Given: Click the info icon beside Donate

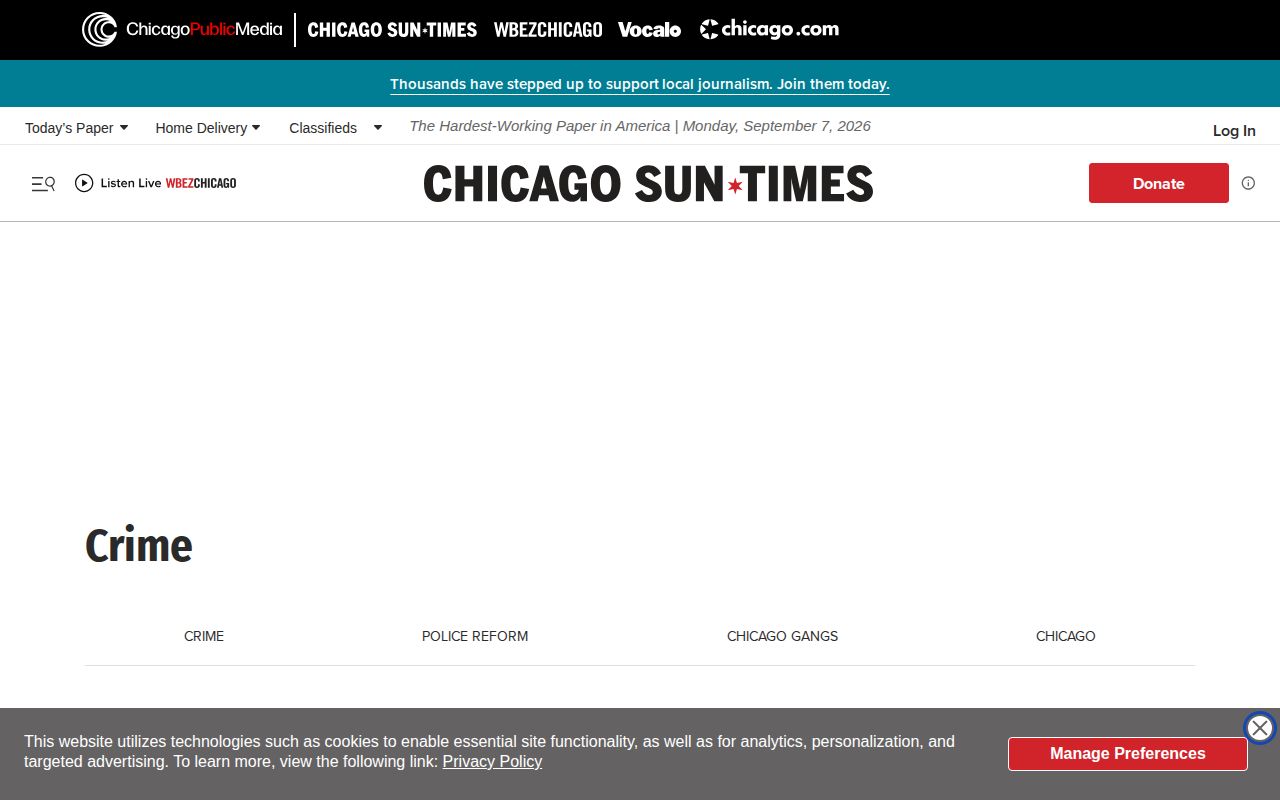Looking at the screenshot, I should point(1248,183).
